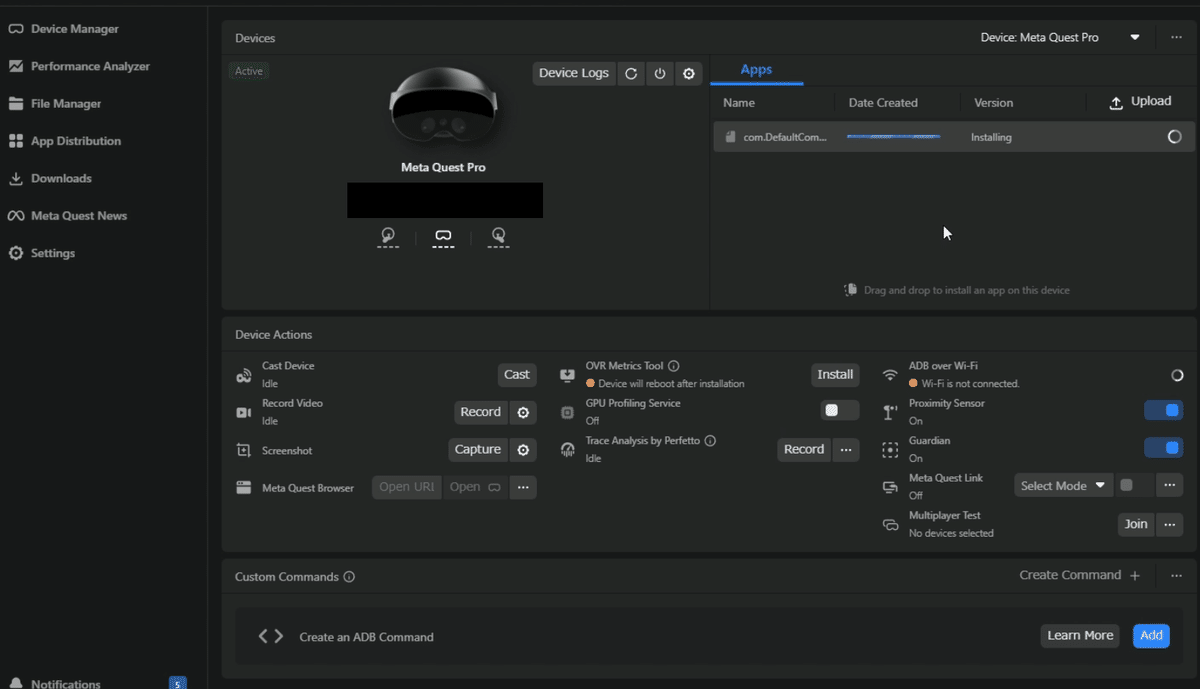This screenshot has height=689, width=1200.
Task: Sort apps by Version column
Action: [x=994, y=103]
